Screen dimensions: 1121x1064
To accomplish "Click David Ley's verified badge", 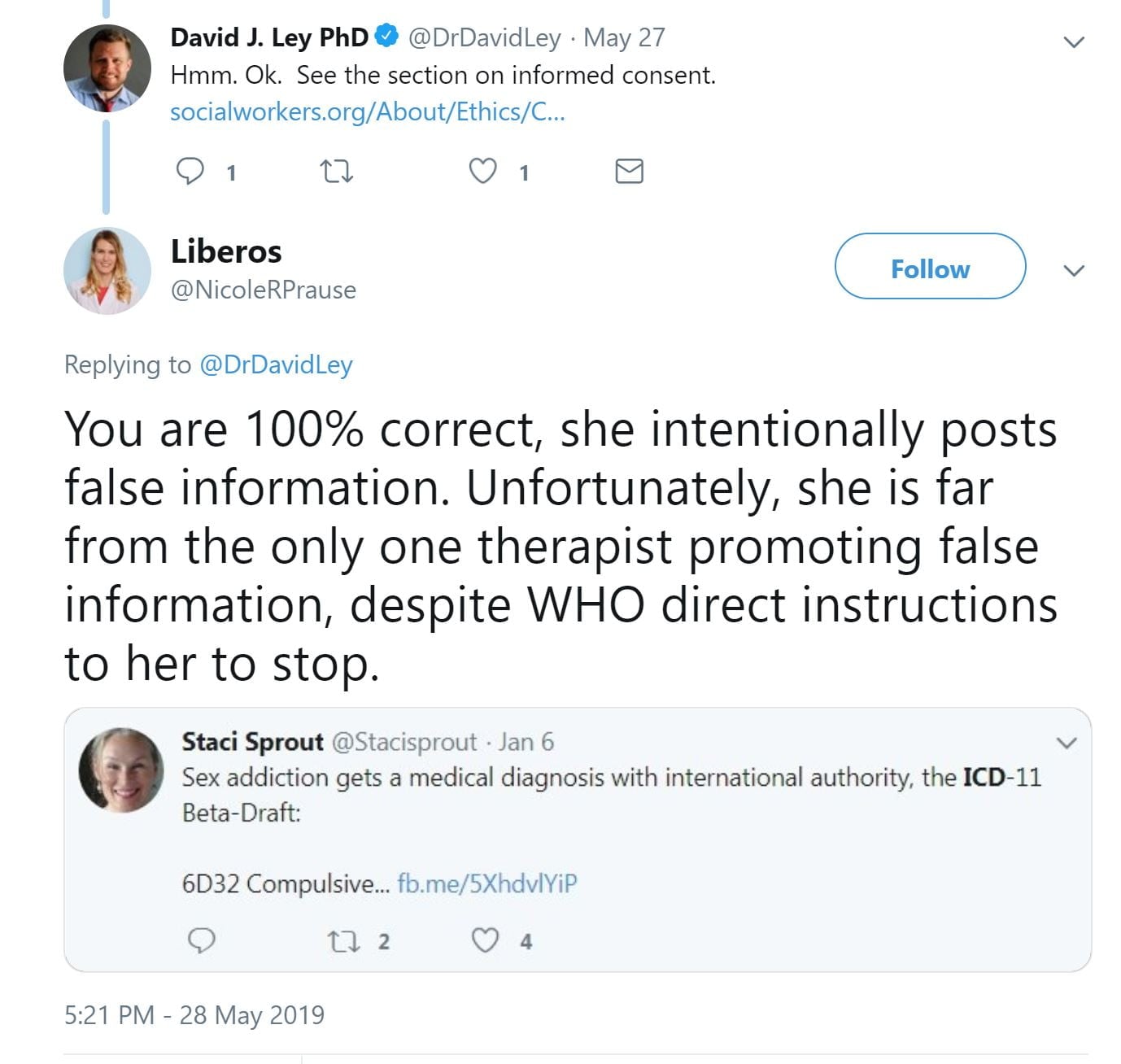I will point(386,37).
